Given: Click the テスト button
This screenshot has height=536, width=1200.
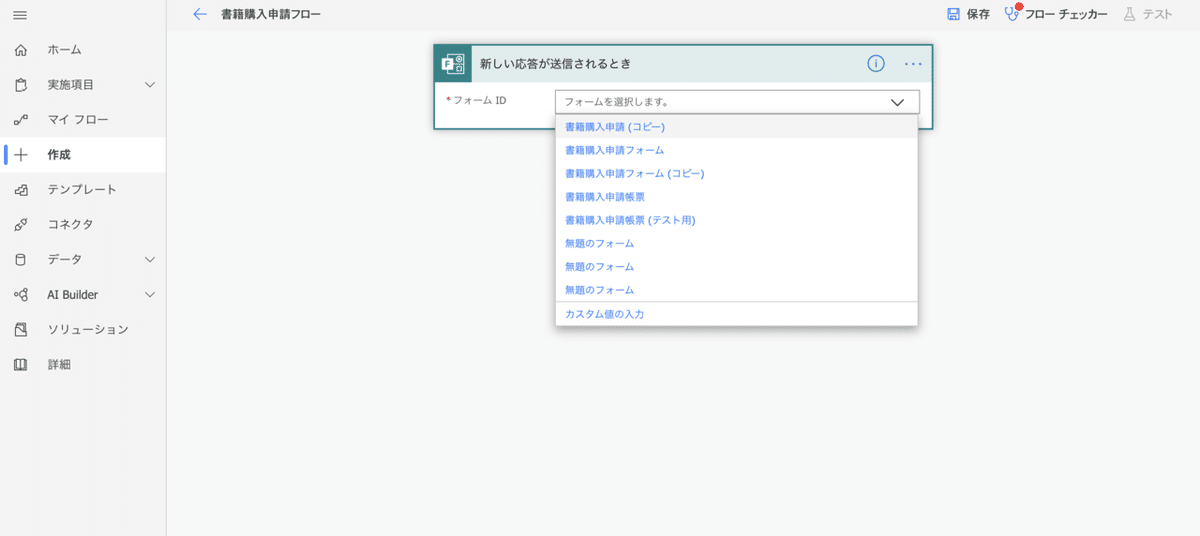Looking at the screenshot, I should pyautogui.click(x=1148, y=15).
